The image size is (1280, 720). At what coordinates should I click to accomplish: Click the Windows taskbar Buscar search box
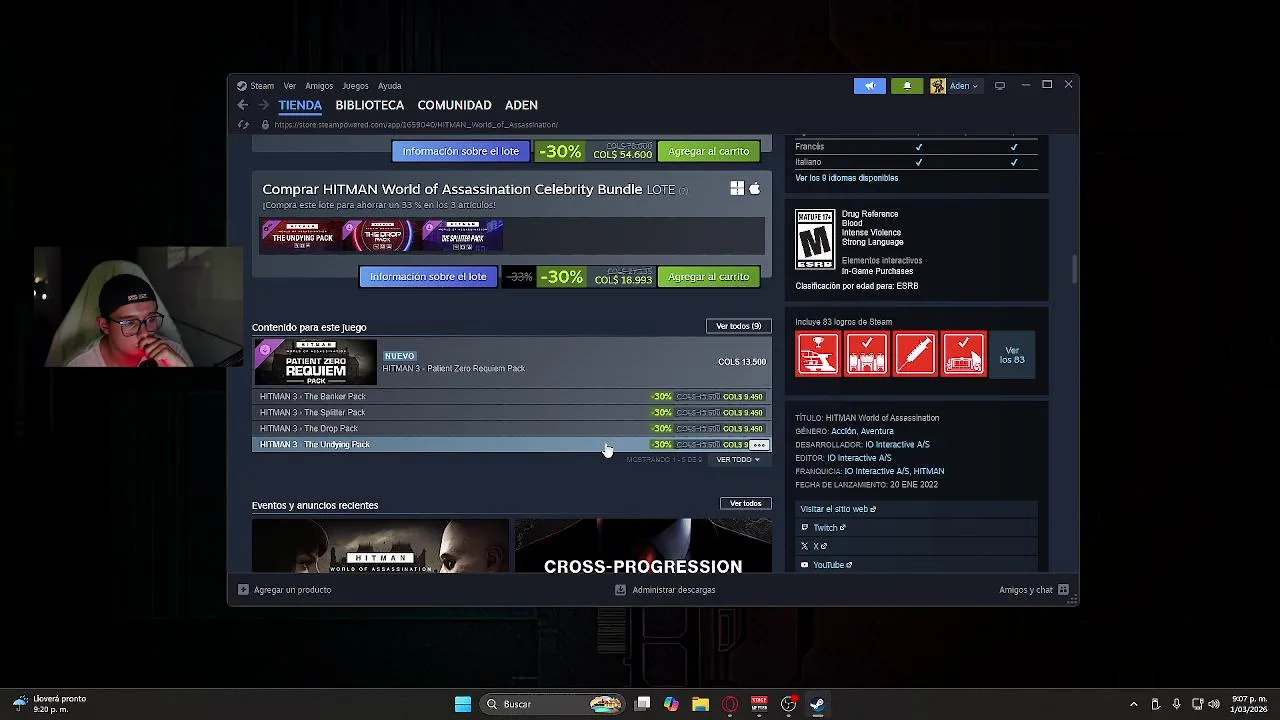tap(553, 704)
